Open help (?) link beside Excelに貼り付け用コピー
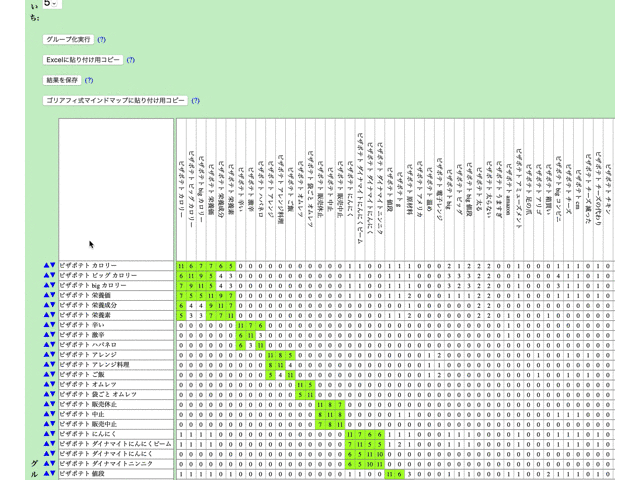This screenshot has width=640, height=480. coord(130,60)
